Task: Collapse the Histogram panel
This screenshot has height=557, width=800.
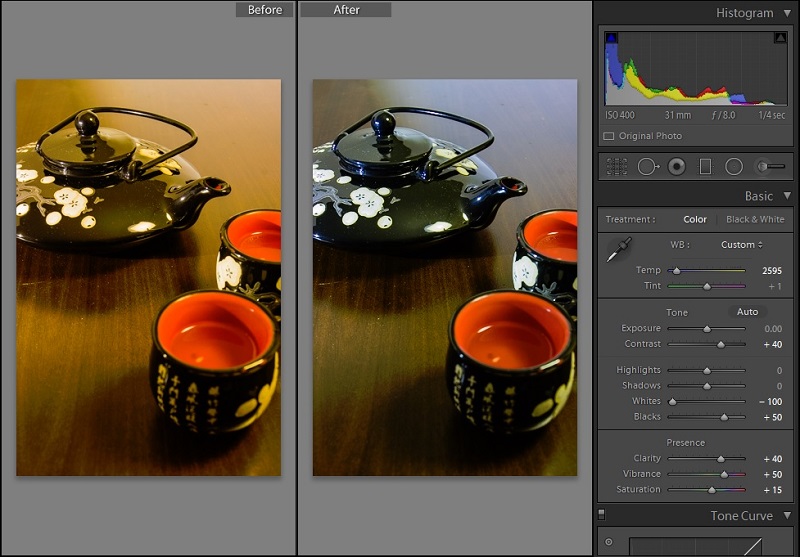Action: 787,13
